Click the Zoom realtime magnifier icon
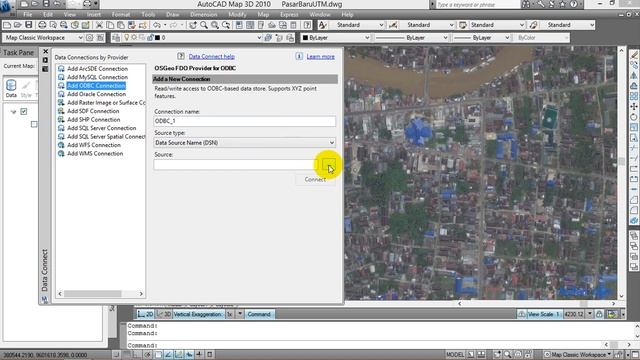The width and height of the screenshot is (640, 360). (x=204, y=25)
